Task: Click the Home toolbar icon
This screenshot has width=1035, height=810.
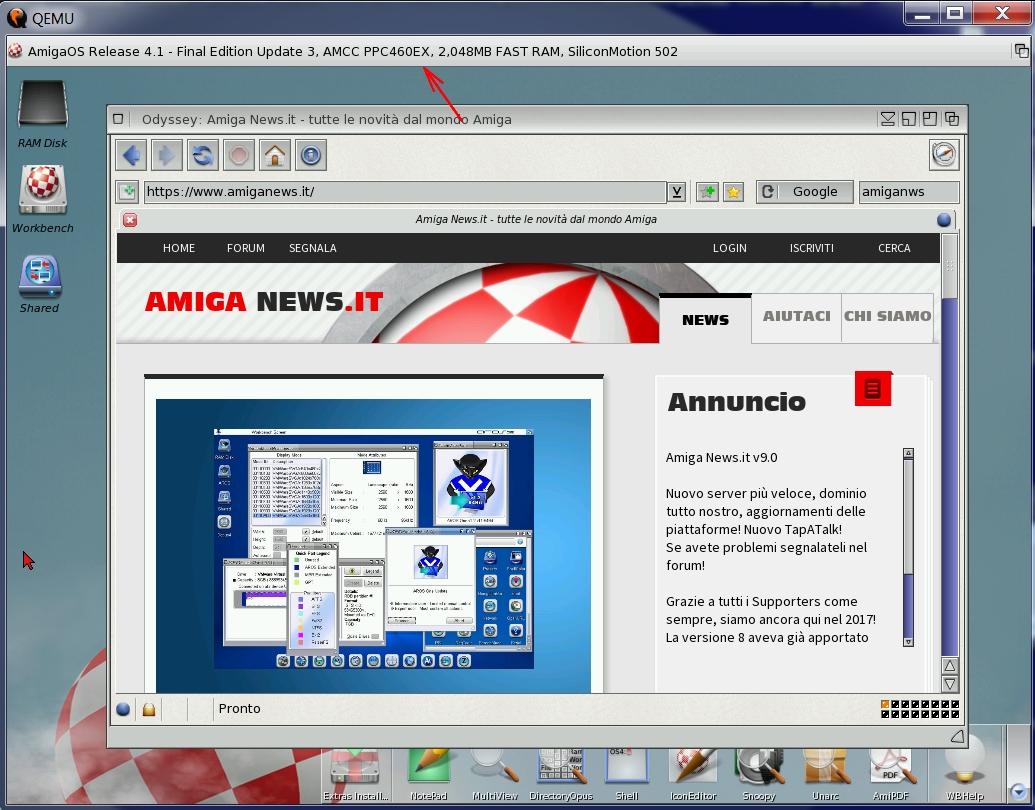Action: tap(275, 155)
